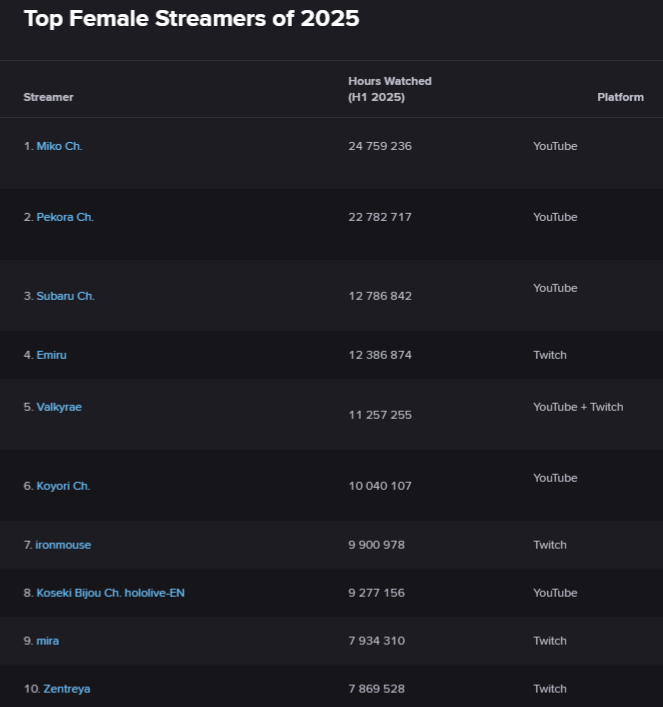Click the Hours Watched (H1 2025) column header

[389, 89]
